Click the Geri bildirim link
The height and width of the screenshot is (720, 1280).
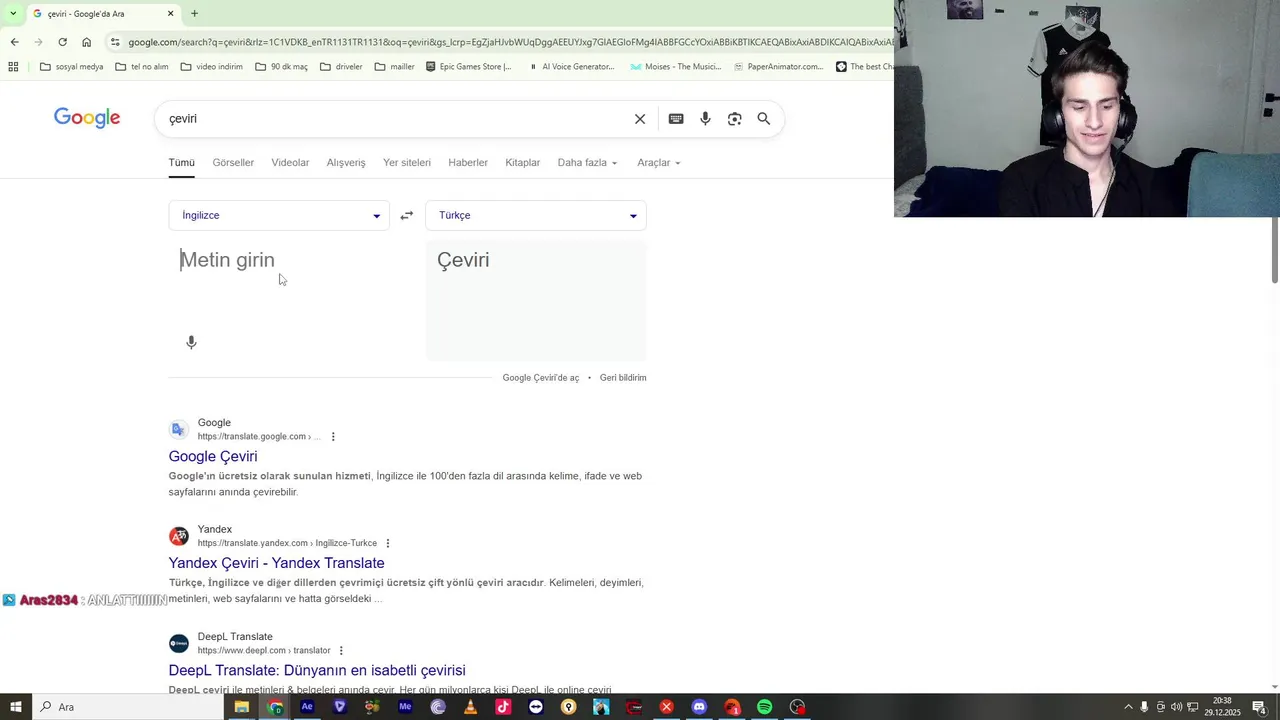coord(623,378)
